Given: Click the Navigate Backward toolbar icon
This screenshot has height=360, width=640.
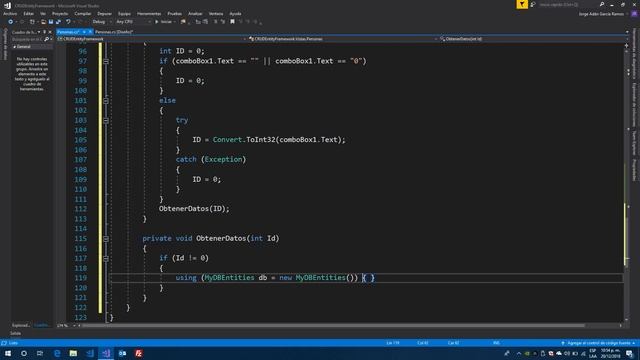Looking at the screenshot, I should tap(11, 22).
